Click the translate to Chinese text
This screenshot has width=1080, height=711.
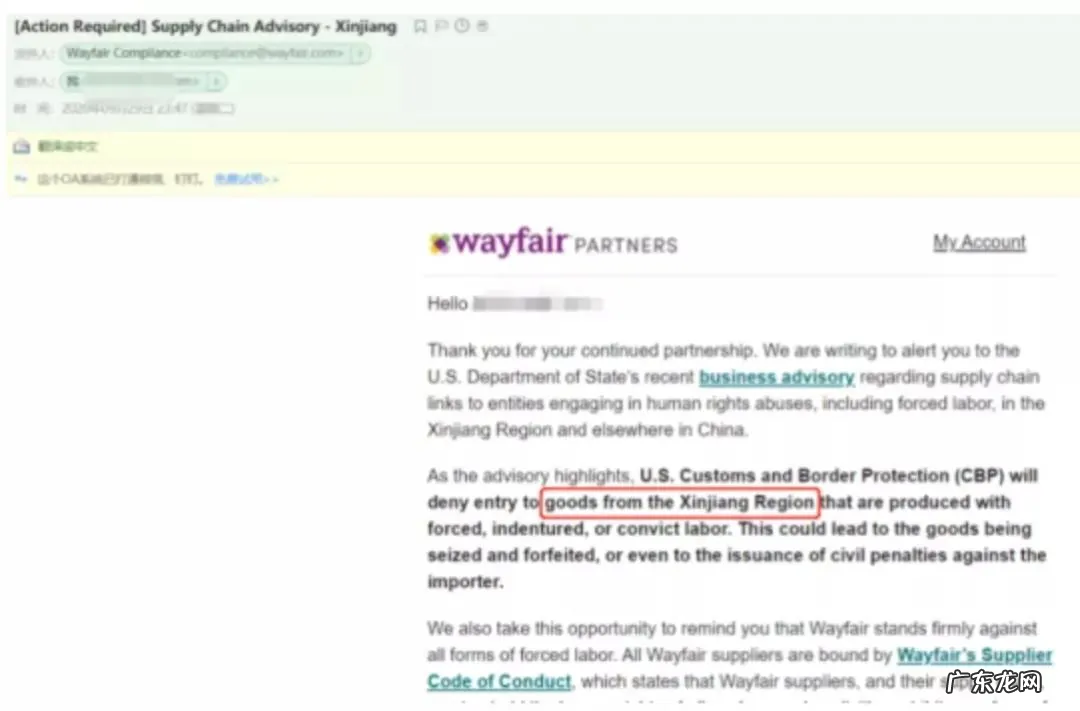pos(68,146)
